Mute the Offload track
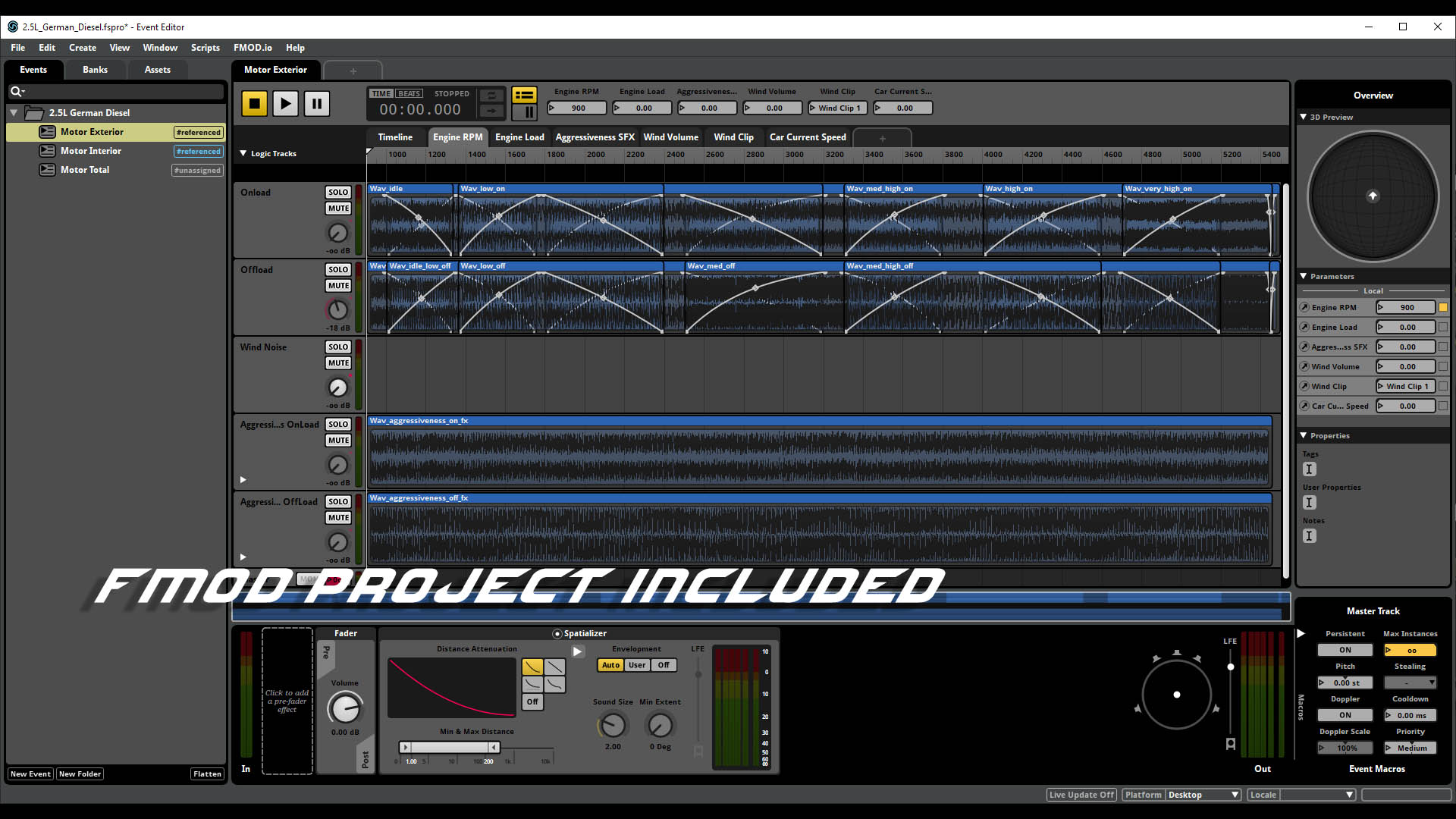Image resolution: width=1456 pixels, height=819 pixels. coord(338,286)
